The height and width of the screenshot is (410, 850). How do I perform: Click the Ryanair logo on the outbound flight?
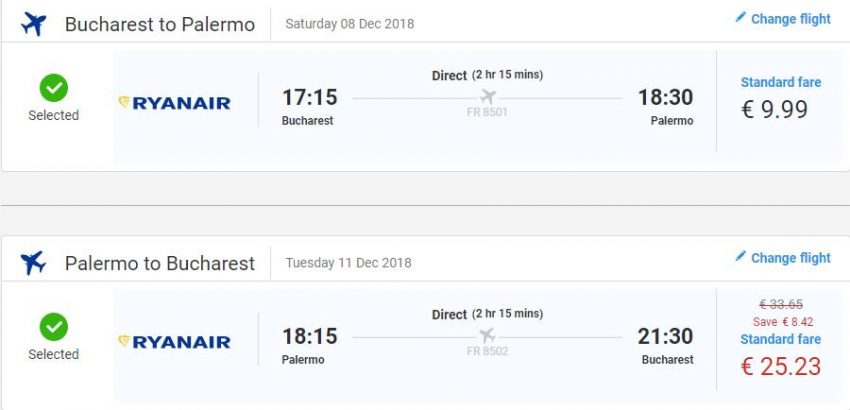175,103
